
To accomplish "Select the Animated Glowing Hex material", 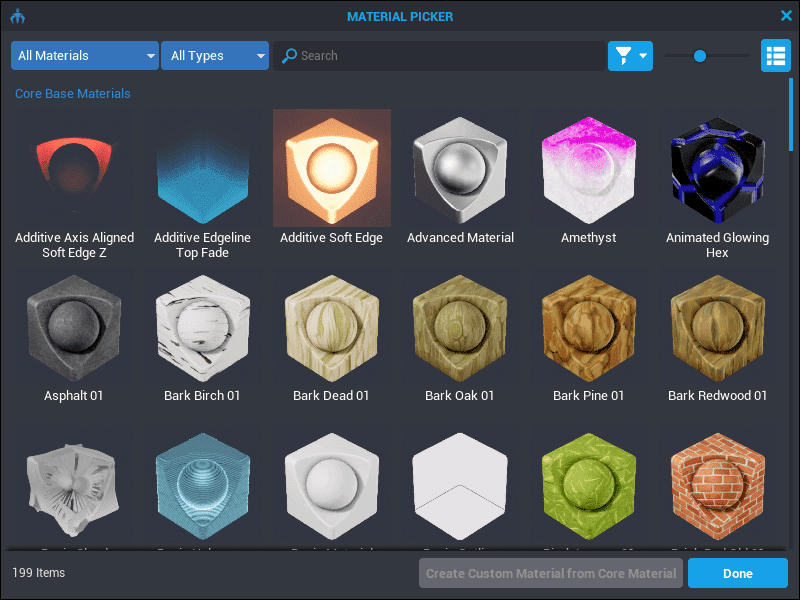I will click(x=717, y=168).
